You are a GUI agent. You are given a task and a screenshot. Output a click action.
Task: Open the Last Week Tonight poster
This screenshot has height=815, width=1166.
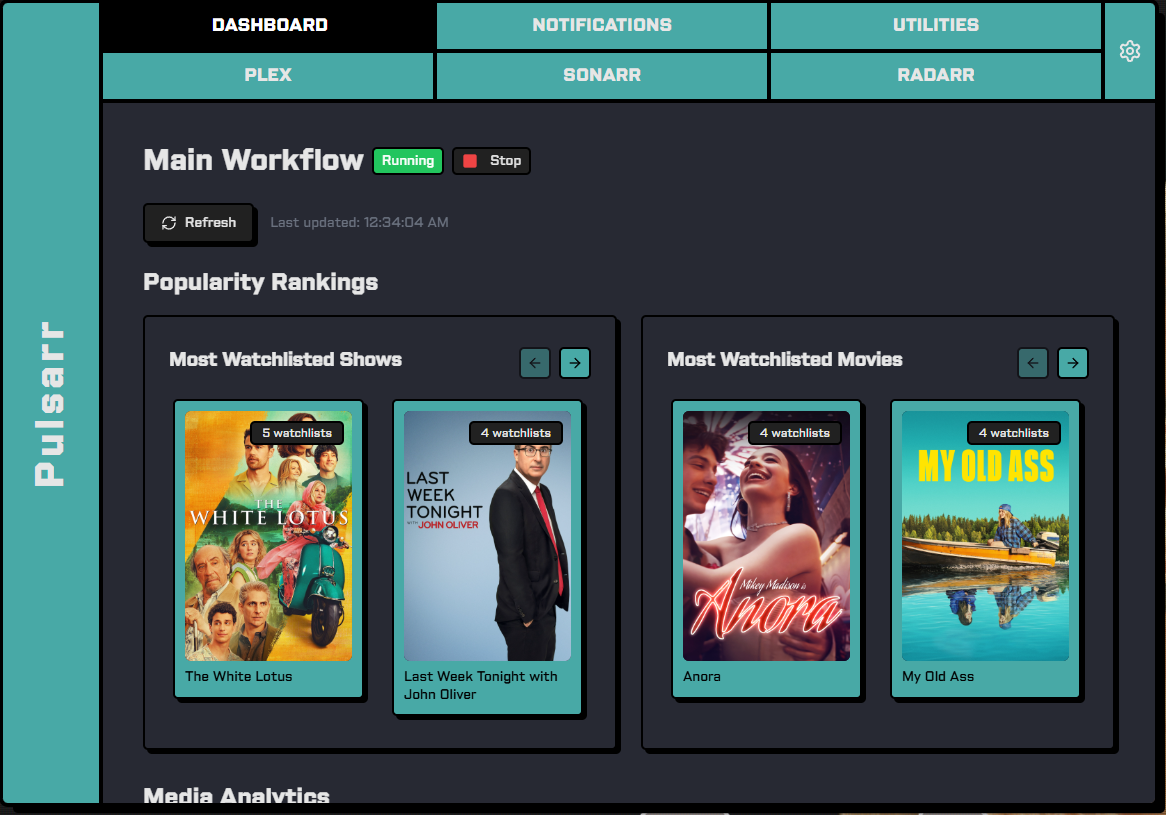pyautogui.click(x=487, y=536)
